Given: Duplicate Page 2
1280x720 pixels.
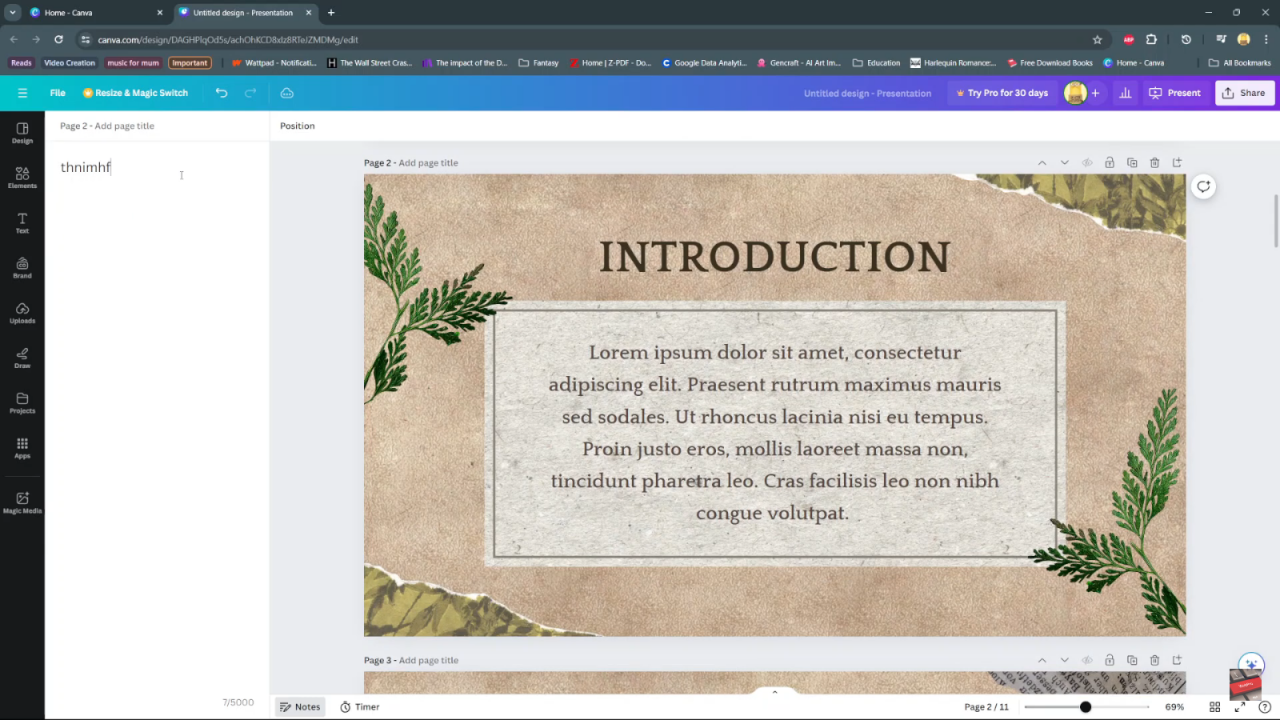Looking at the screenshot, I should click(1132, 162).
